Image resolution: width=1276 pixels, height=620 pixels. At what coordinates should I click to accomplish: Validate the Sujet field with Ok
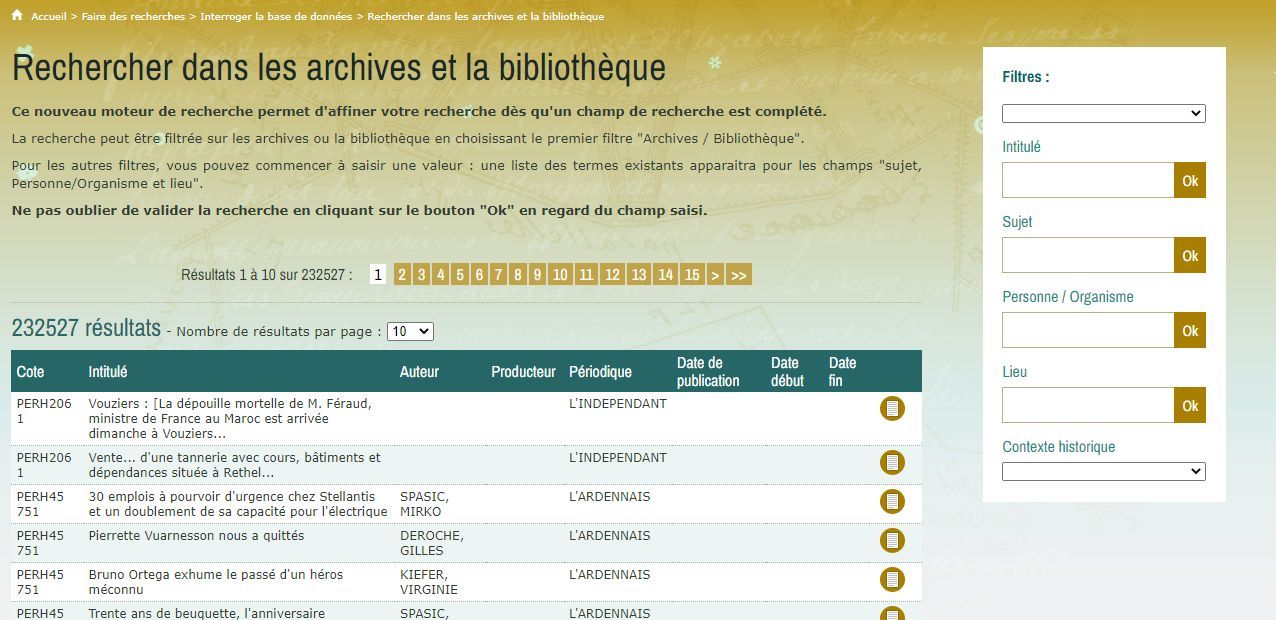[x=1190, y=256]
